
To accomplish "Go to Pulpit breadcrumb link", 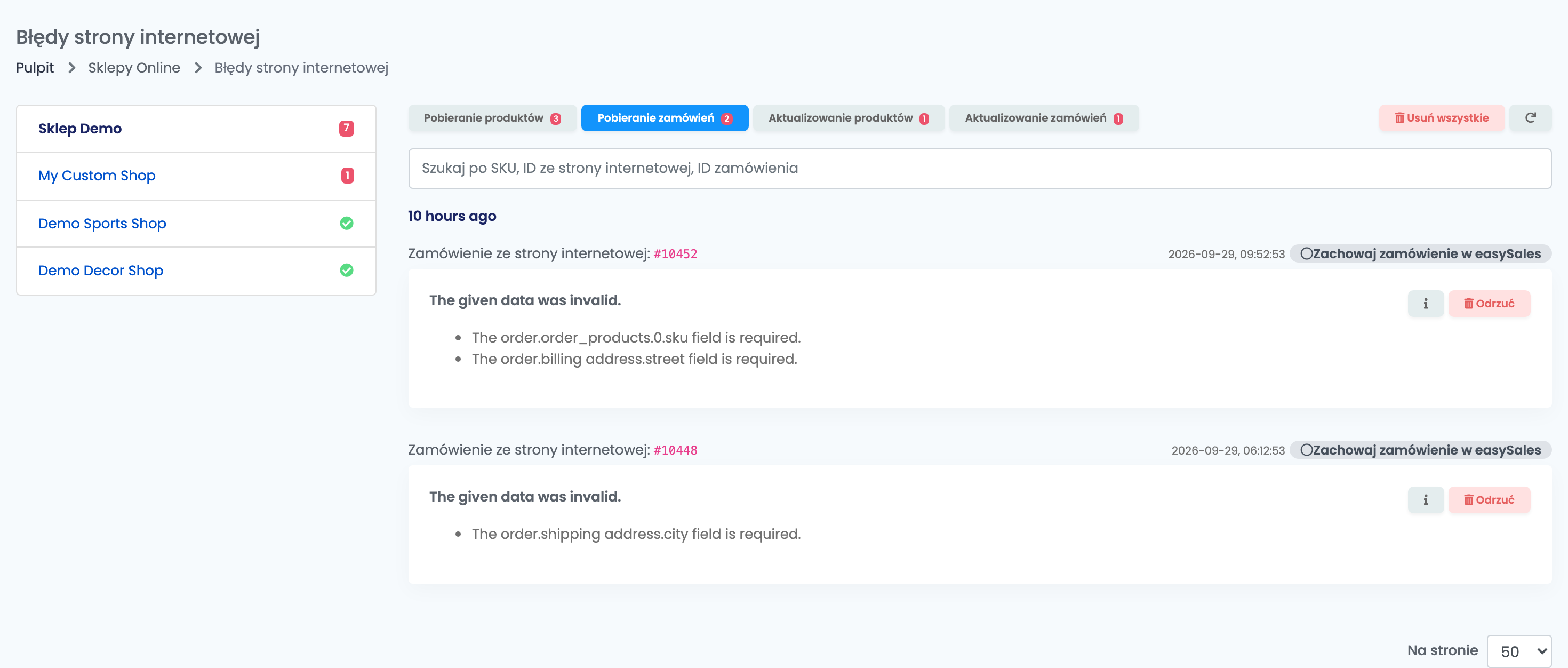I will (35, 68).
